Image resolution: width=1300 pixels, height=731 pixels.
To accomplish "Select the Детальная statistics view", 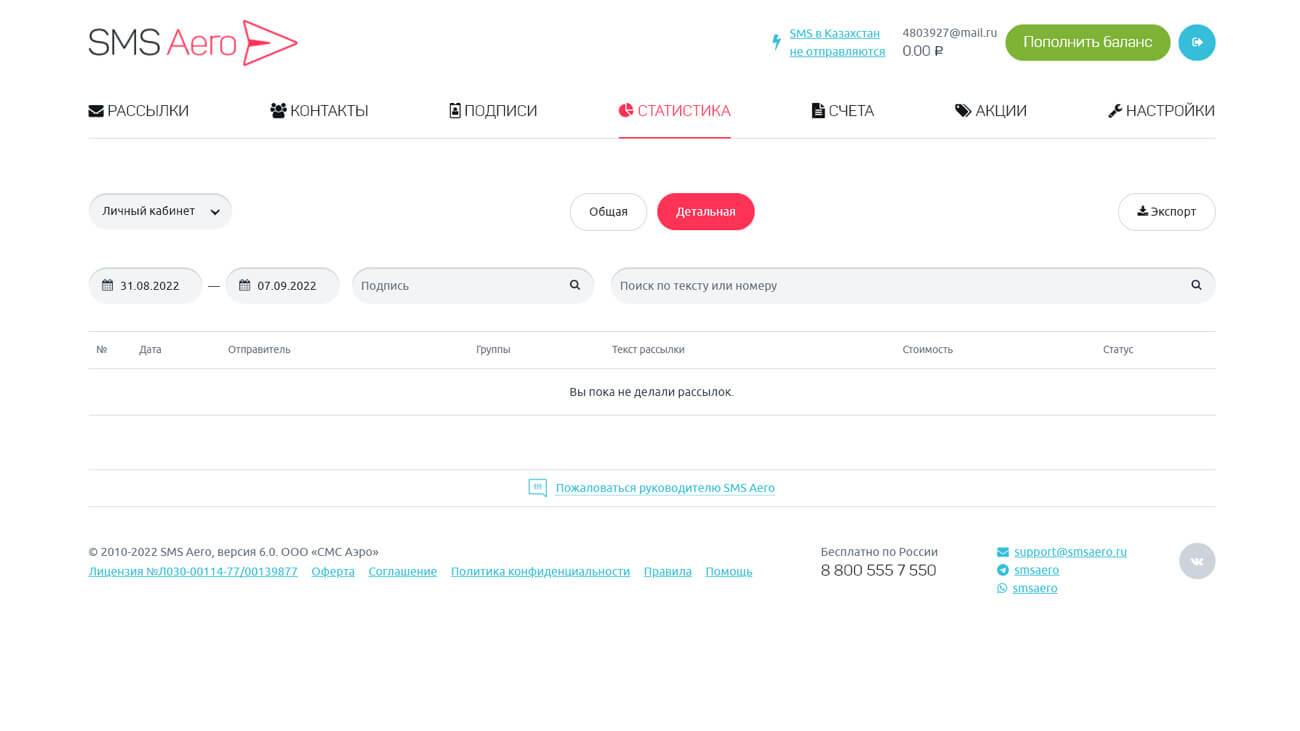I will [x=705, y=212].
